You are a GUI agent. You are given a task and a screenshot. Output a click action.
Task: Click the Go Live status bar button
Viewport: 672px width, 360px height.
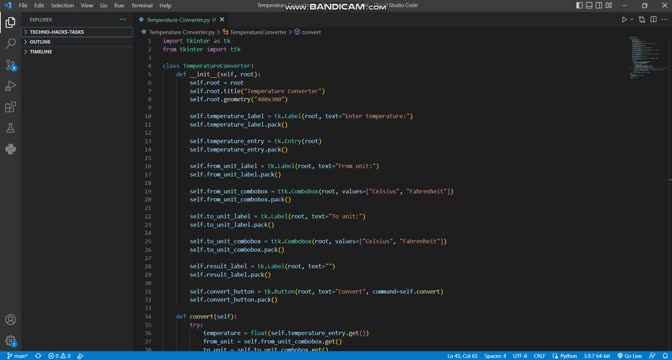(x=630, y=356)
